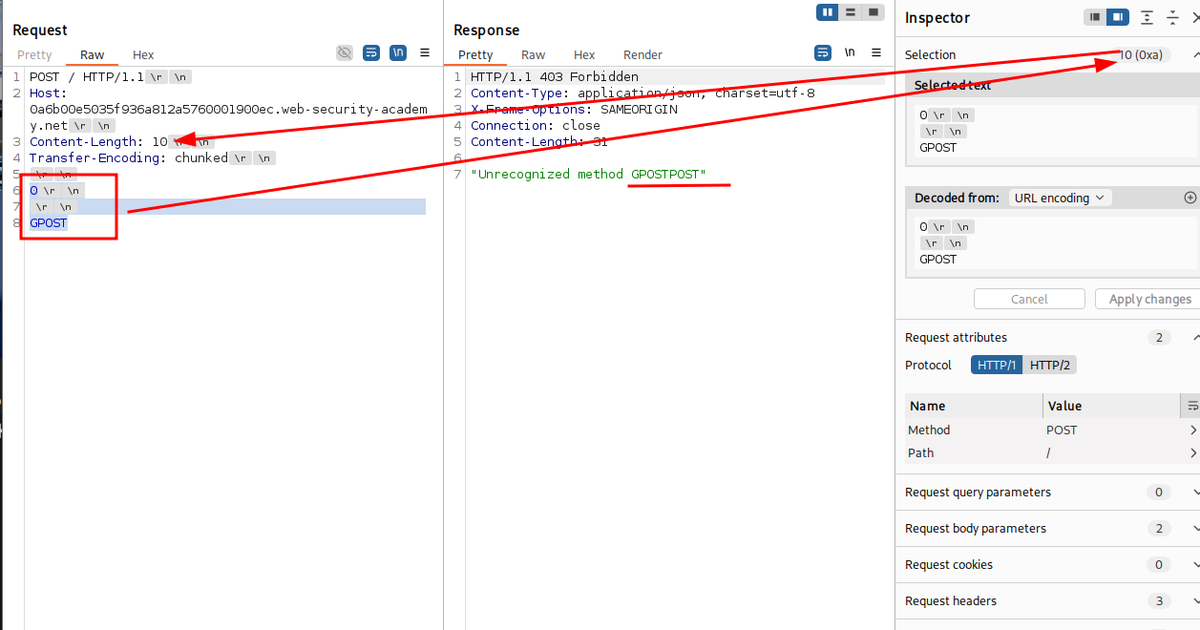1200x630 pixels.
Task: Collapse all Inspector sections icon
Action: click(x=1173, y=17)
